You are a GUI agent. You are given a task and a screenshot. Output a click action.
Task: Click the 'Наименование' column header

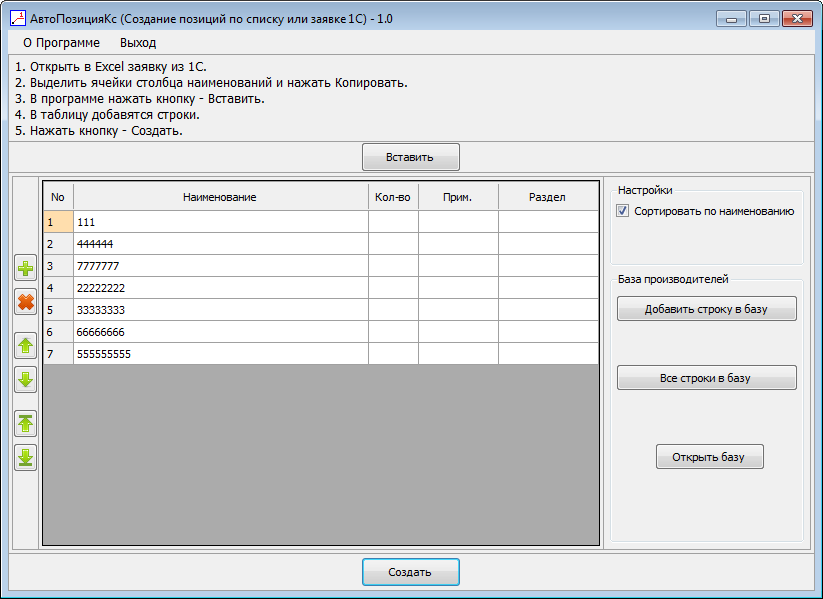click(x=220, y=197)
